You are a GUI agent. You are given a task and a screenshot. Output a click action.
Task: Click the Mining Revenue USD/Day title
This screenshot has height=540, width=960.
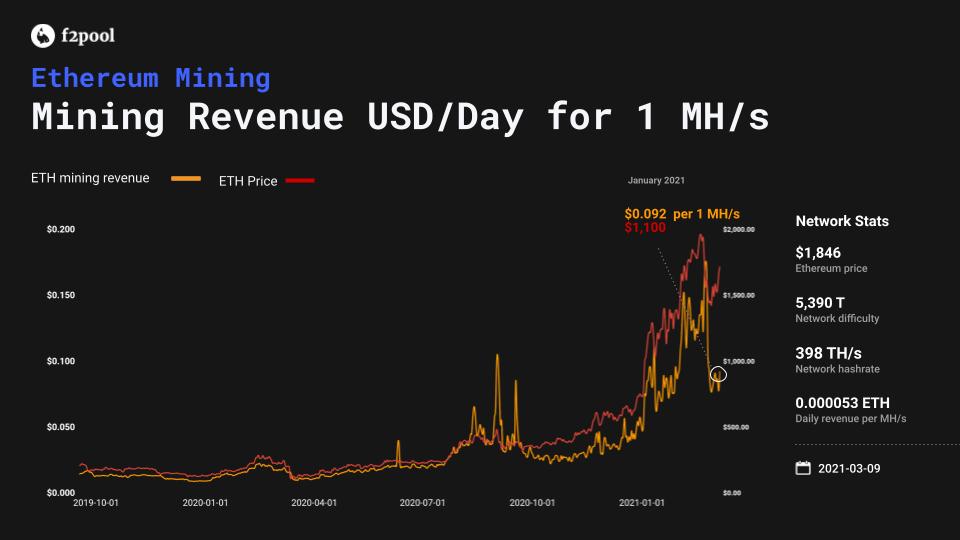pyautogui.click(x=400, y=116)
